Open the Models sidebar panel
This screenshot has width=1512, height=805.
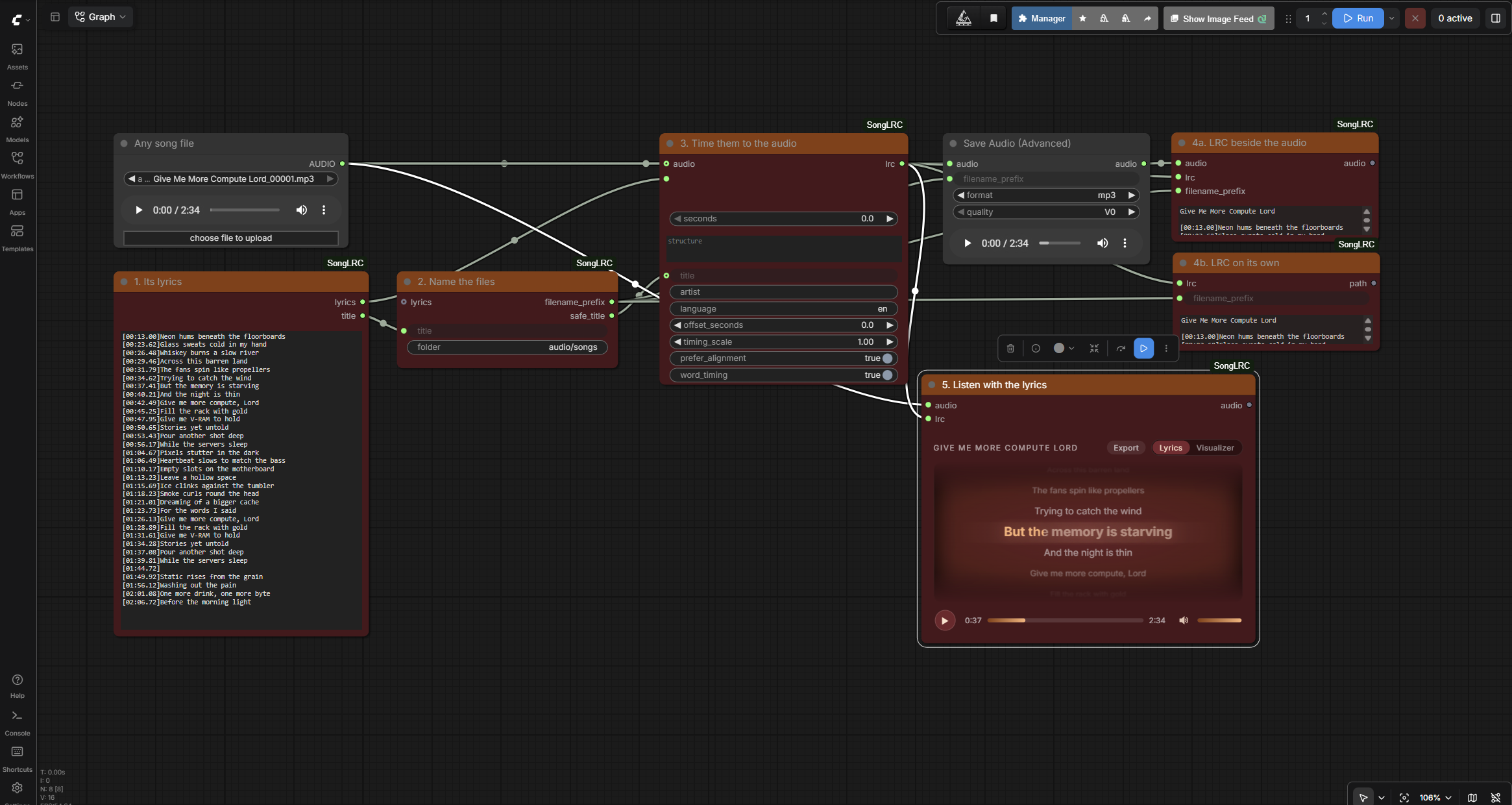click(18, 129)
